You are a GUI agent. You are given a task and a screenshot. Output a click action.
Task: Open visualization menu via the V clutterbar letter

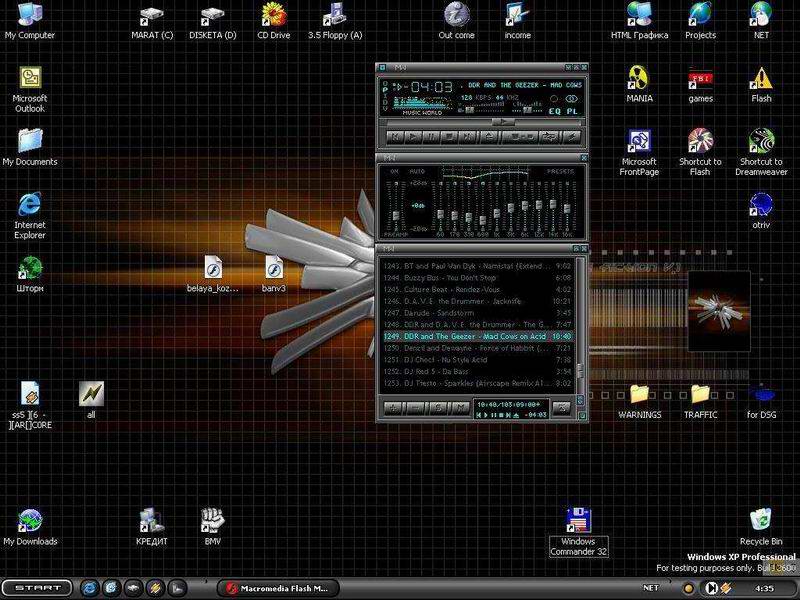pos(385,108)
